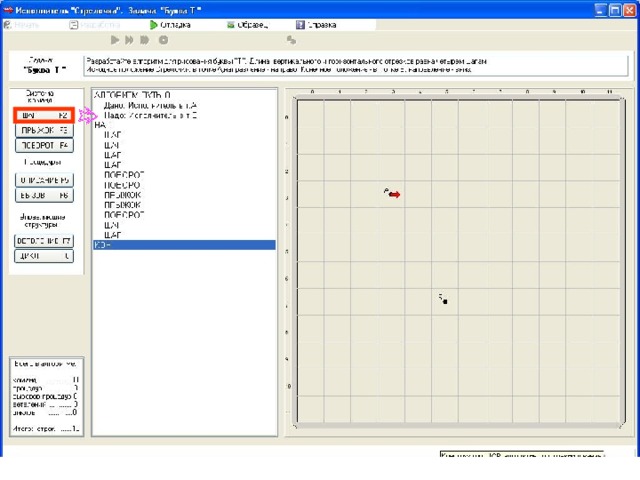The width and height of the screenshot is (640, 480).
Task: Click the green play icon beside Отладка
Action: pos(153,25)
